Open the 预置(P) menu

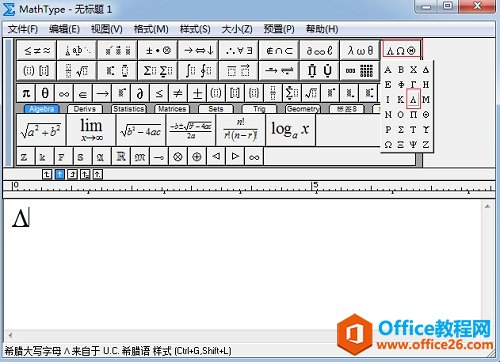click(279, 29)
